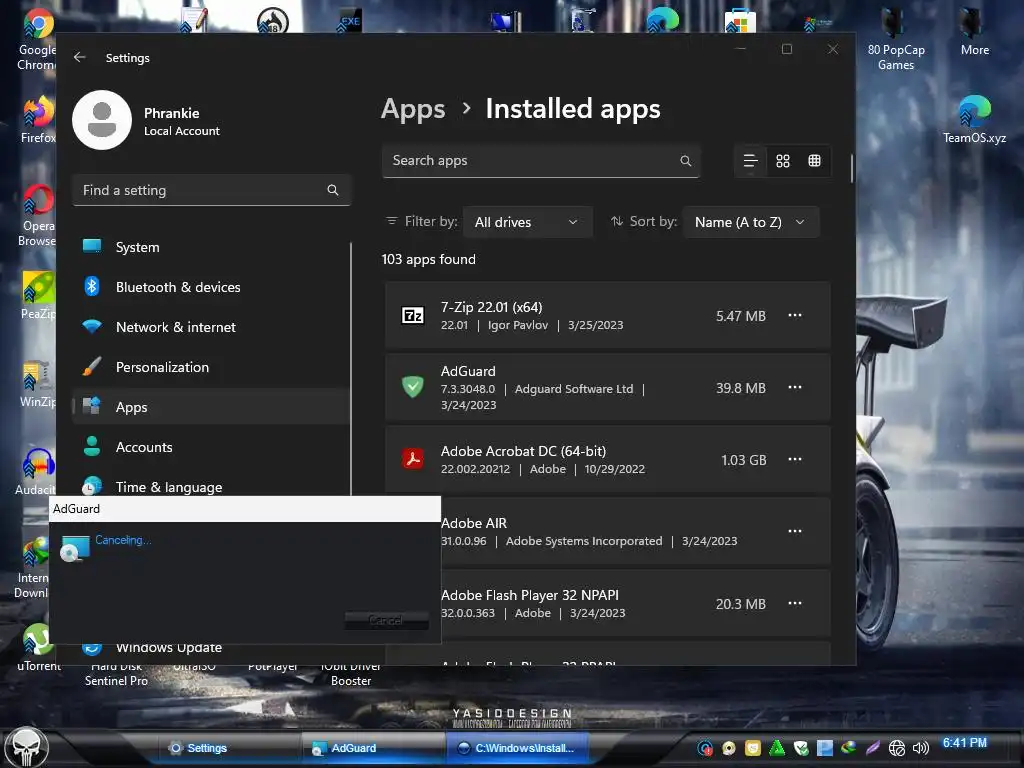This screenshot has height=768, width=1024.
Task: Open IObit Driver Booster shortcut
Action: click(351, 674)
